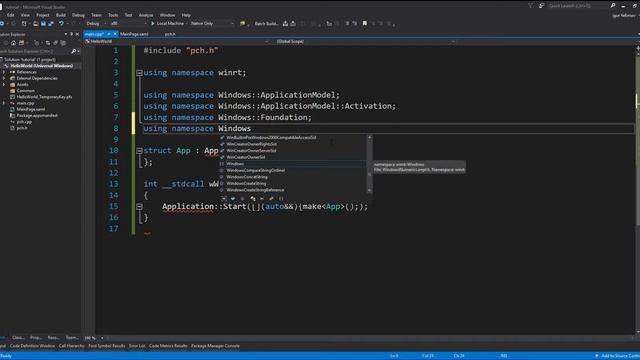Click the Undo toolbar icon
The image size is (640, 360).
tap(61, 24)
